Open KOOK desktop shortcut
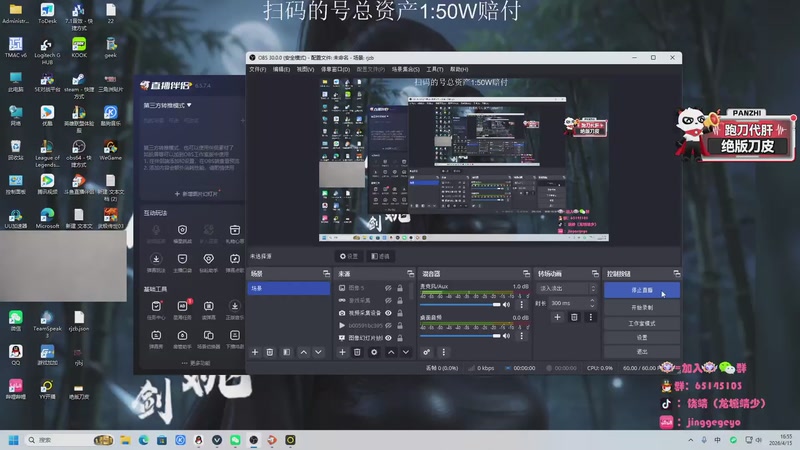 (x=79, y=47)
